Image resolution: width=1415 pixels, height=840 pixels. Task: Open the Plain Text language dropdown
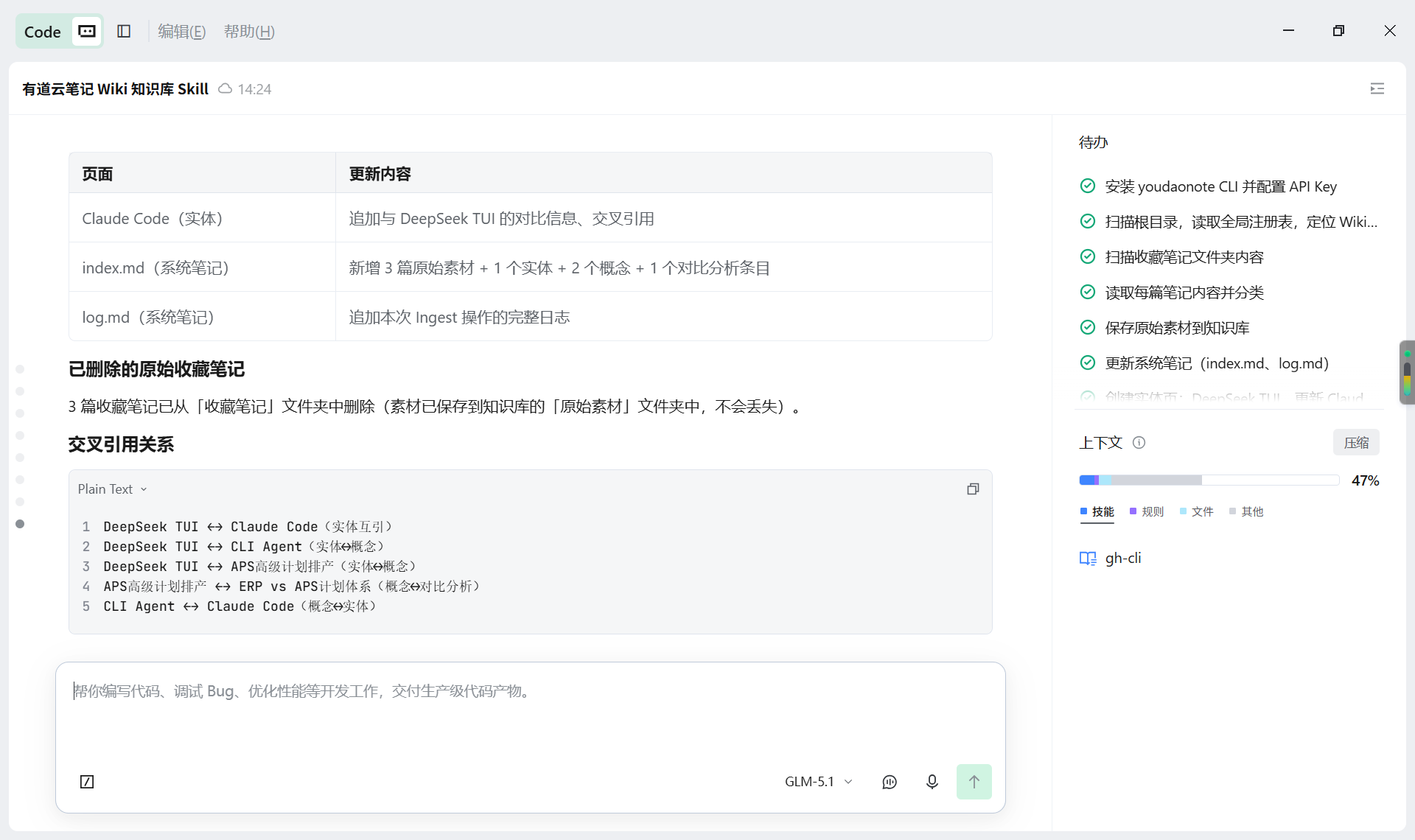coord(113,489)
